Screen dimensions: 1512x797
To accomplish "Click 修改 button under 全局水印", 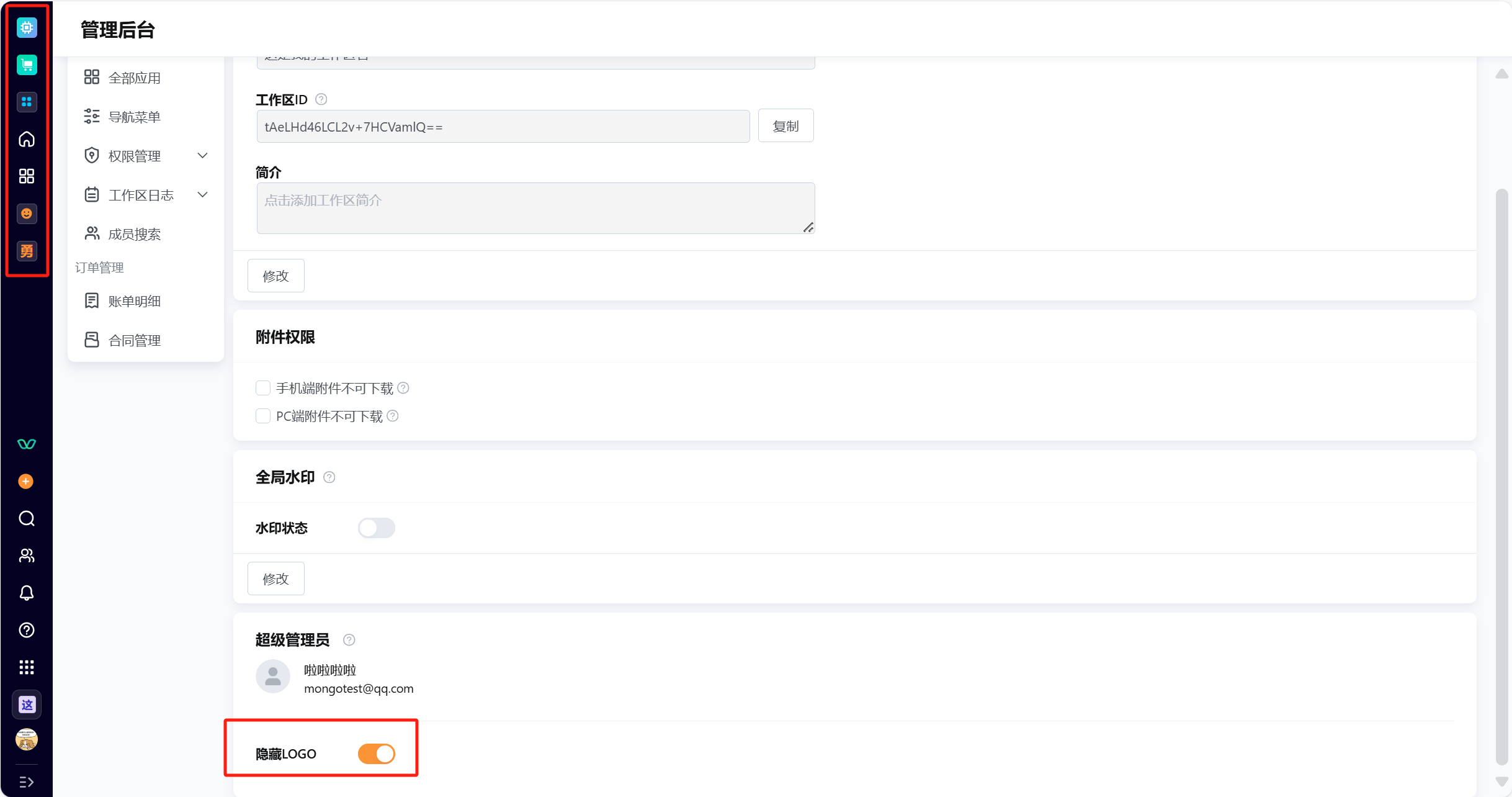I will pos(276,579).
